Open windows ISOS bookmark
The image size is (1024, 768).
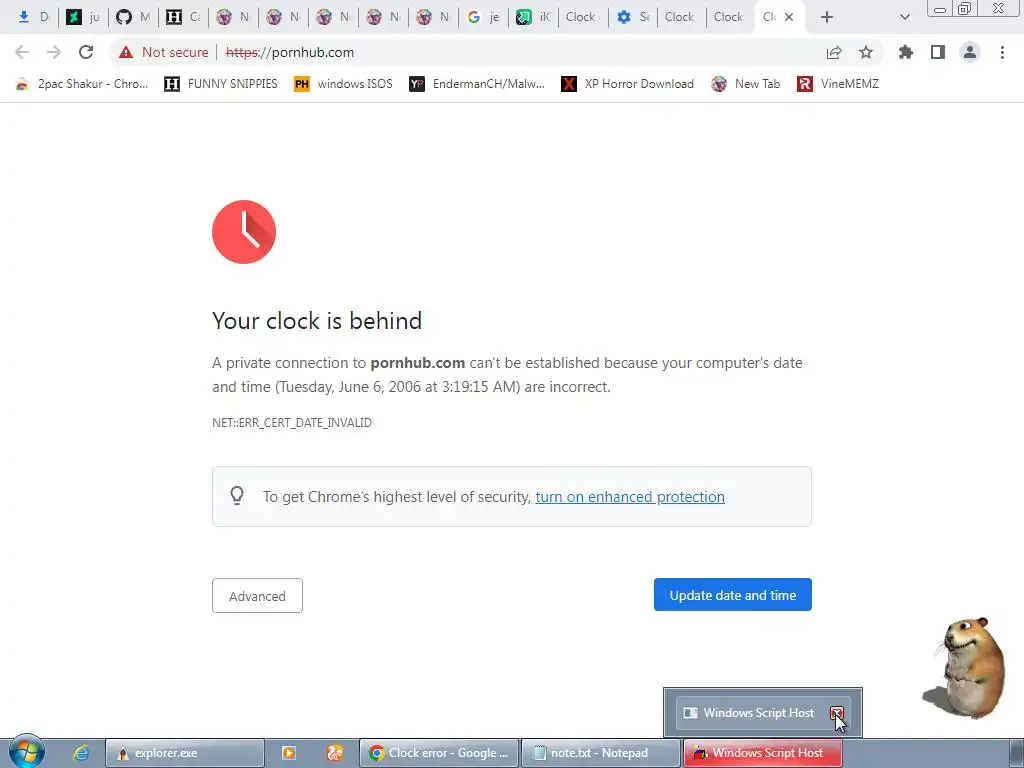[344, 84]
